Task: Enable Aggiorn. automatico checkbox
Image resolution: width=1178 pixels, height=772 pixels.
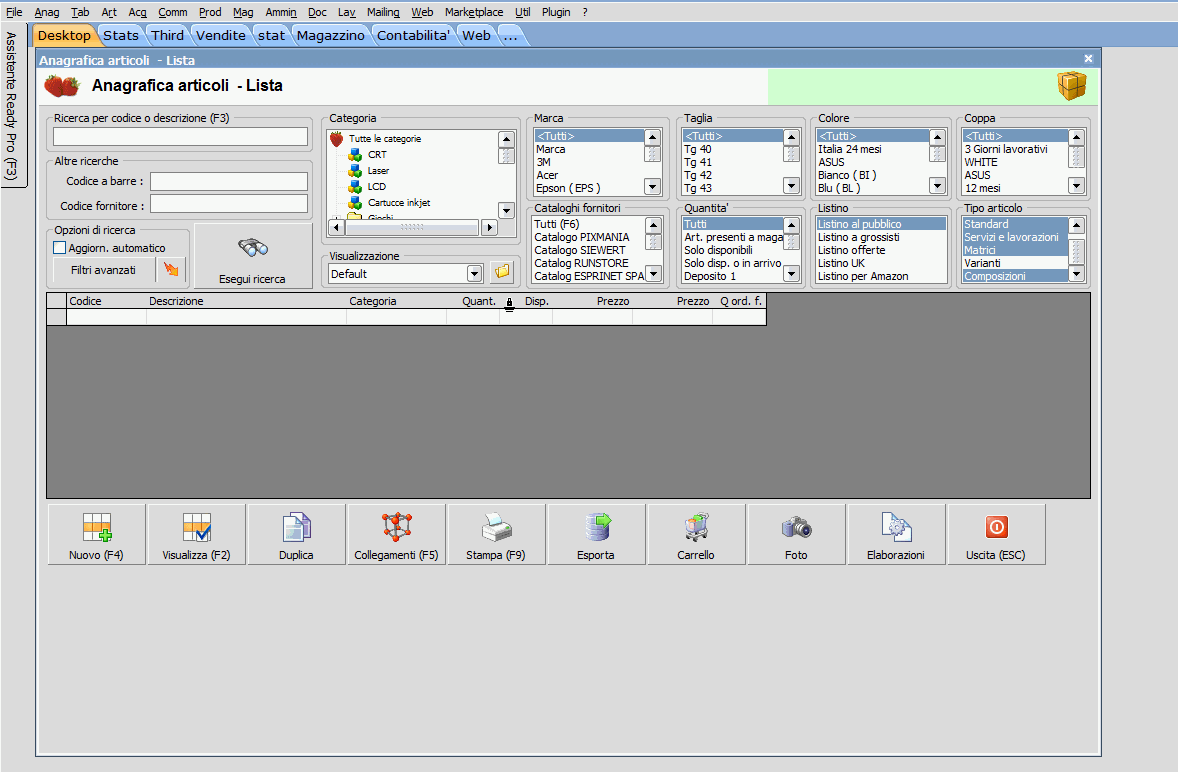Action: pos(60,248)
